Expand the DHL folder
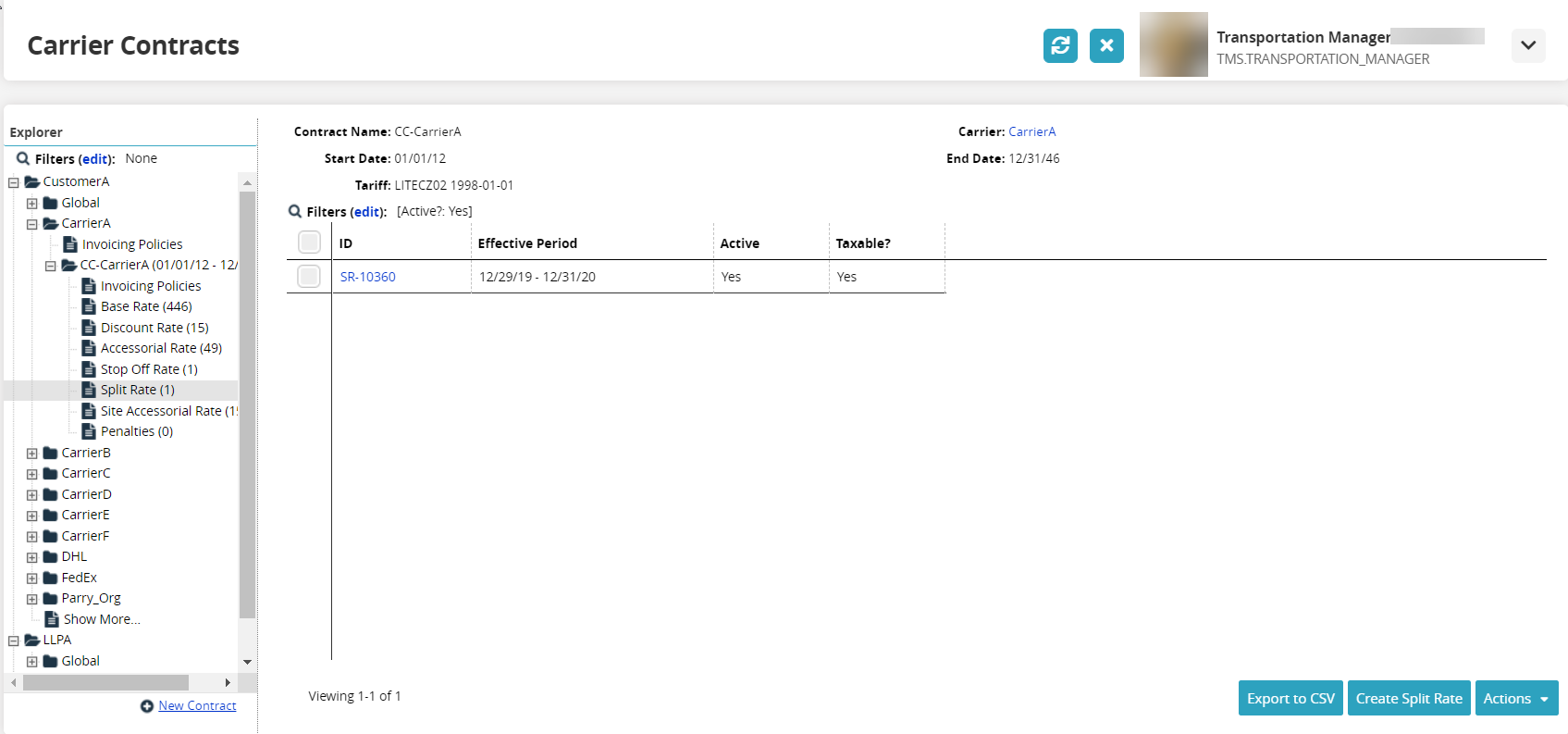The height and width of the screenshot is (734, 1568). click(x=32, y=557)
